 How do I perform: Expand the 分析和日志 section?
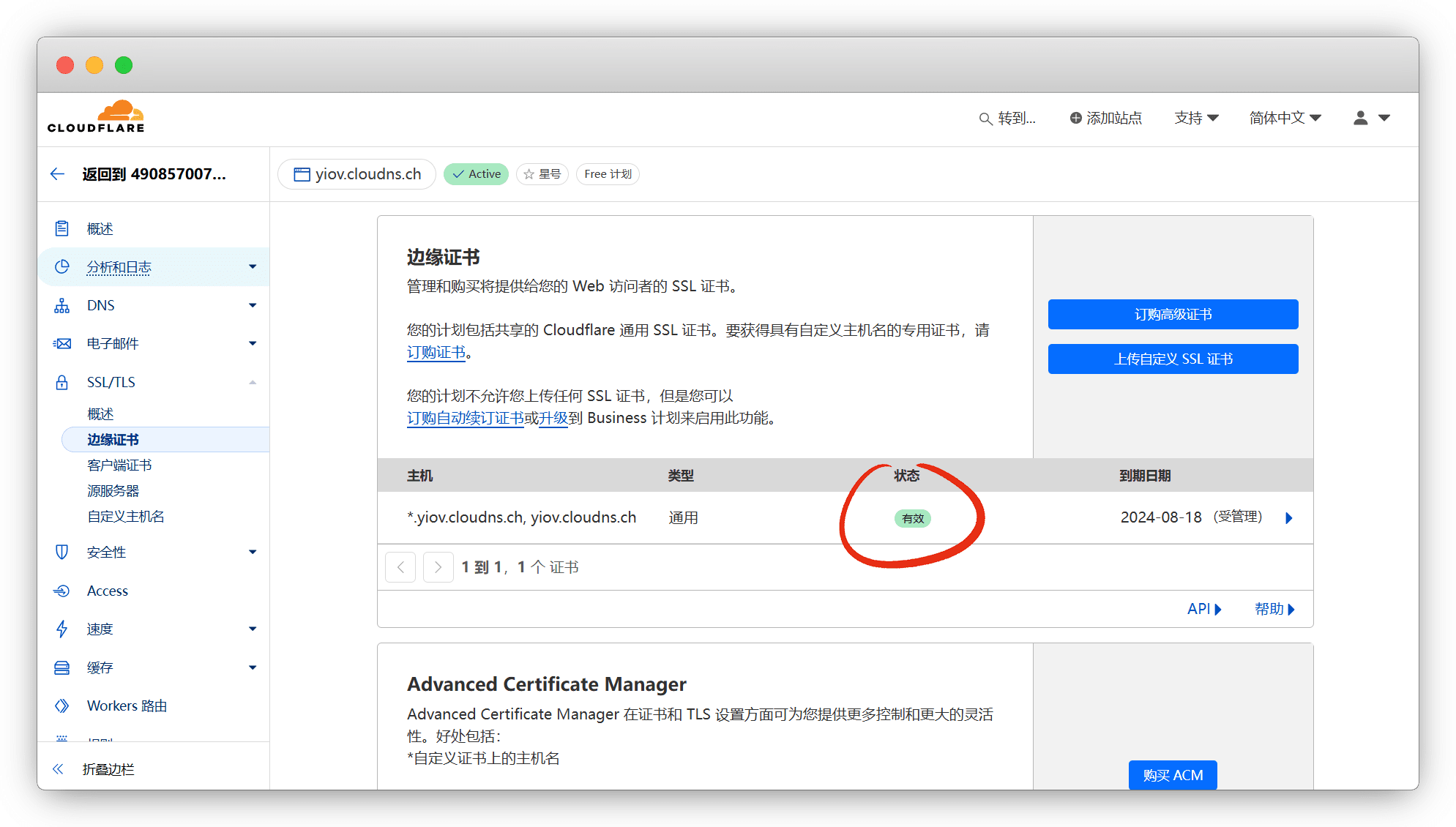(x=253, y=267)
